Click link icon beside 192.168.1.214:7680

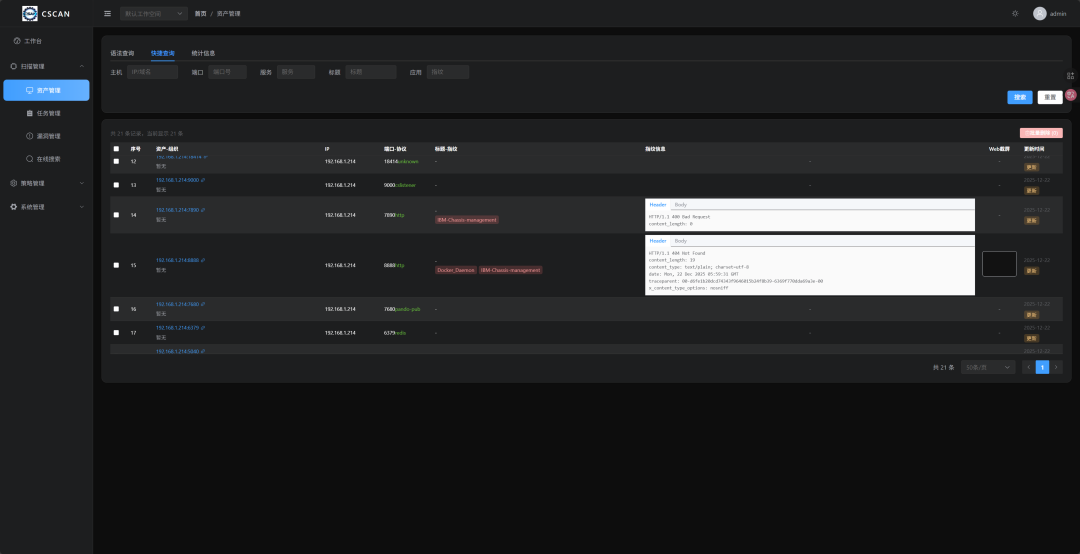tap(202, 304)
